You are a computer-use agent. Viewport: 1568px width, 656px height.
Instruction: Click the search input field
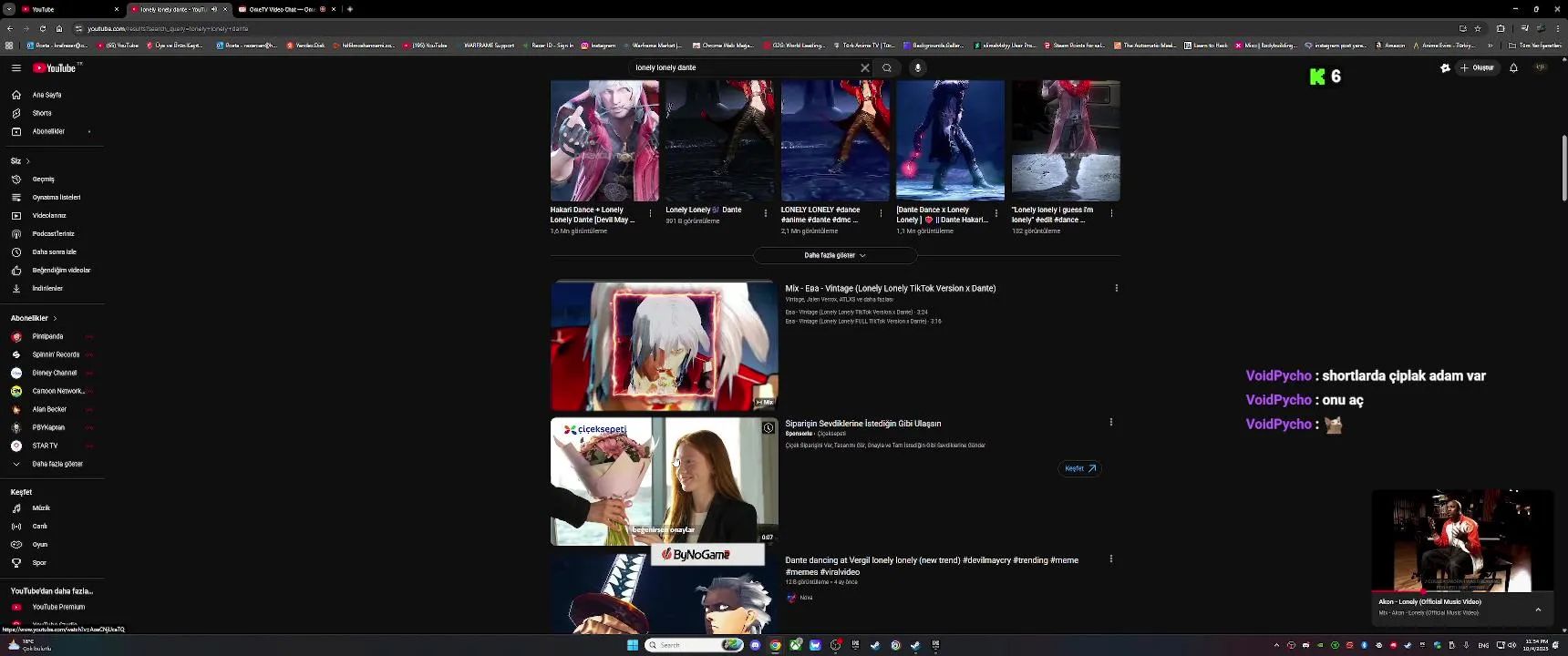click(746, 67)
